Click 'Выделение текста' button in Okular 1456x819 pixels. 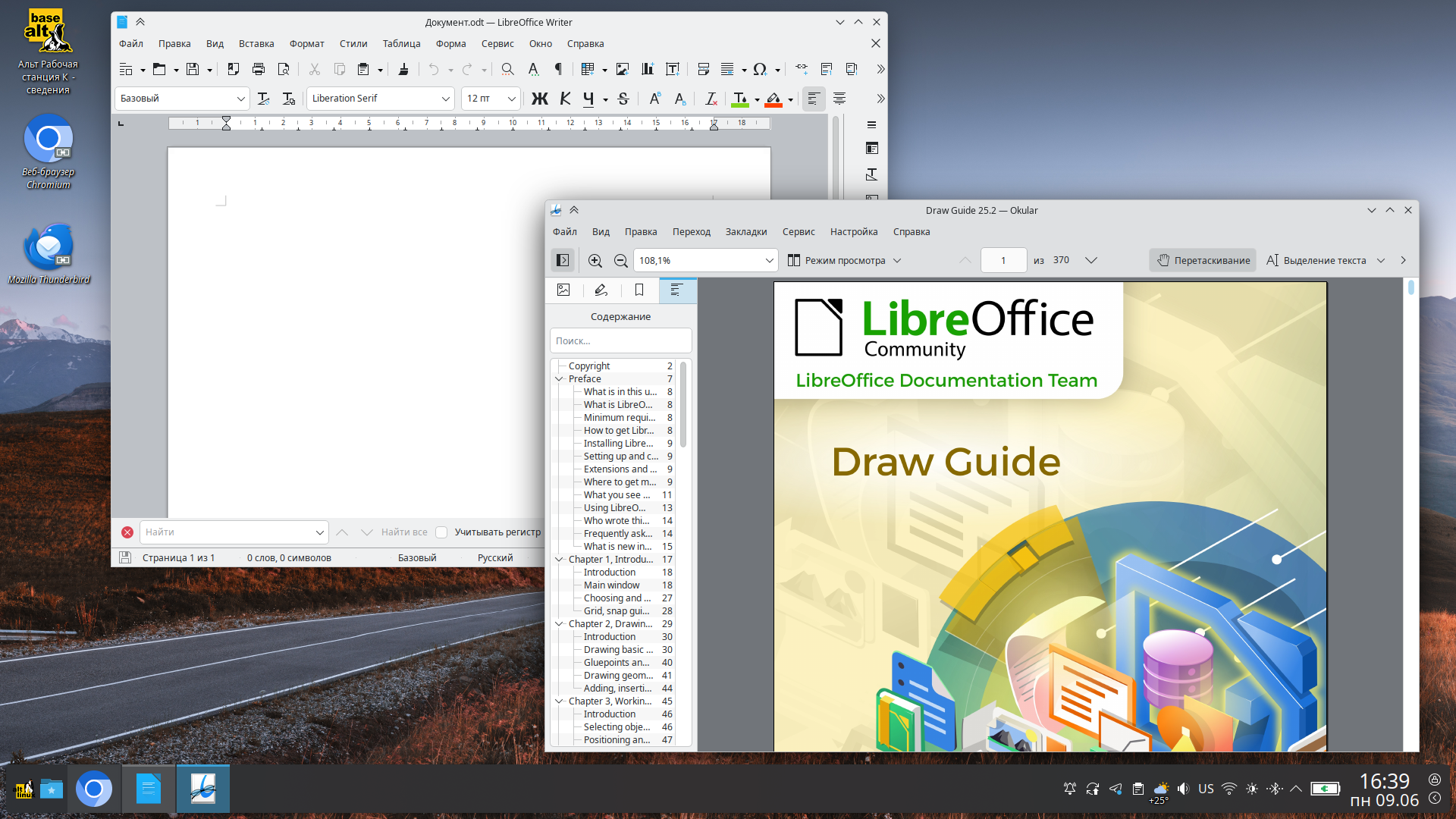point(1316,260)
